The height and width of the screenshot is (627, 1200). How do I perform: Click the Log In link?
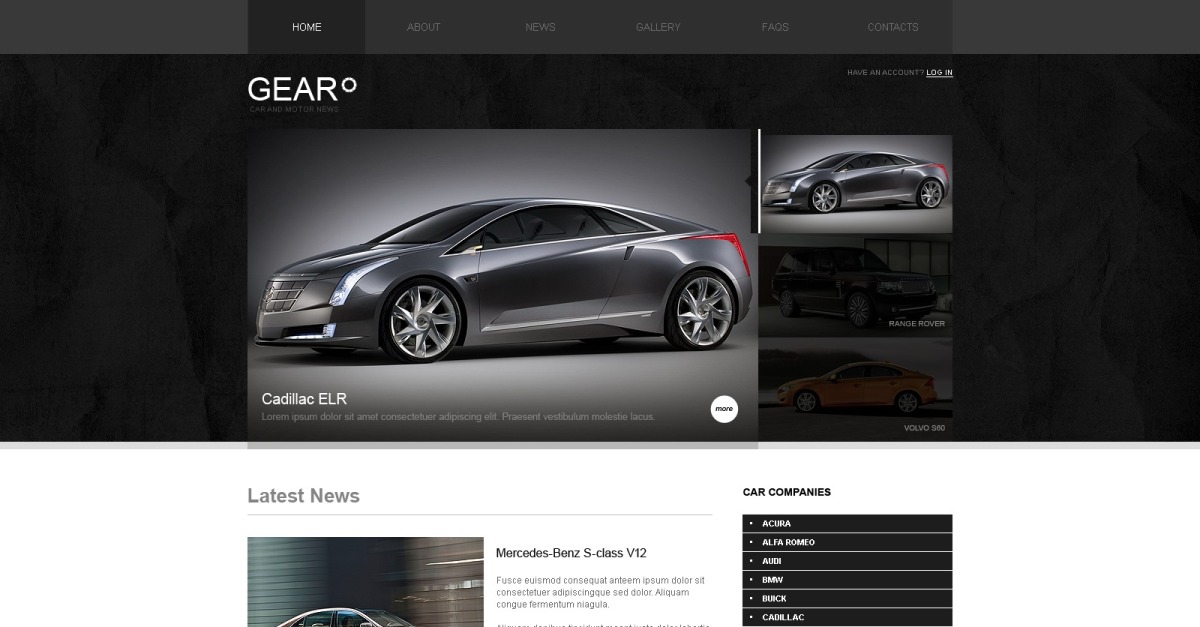pos(939,72)
